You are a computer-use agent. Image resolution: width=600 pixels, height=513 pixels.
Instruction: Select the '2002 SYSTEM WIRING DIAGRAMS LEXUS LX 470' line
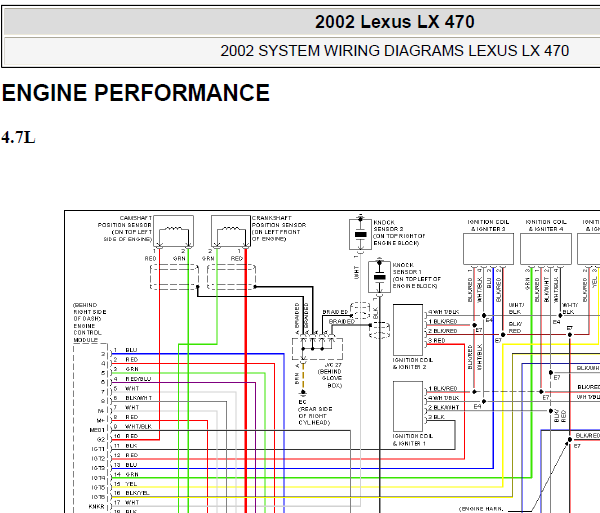click(x=395, y=51)
